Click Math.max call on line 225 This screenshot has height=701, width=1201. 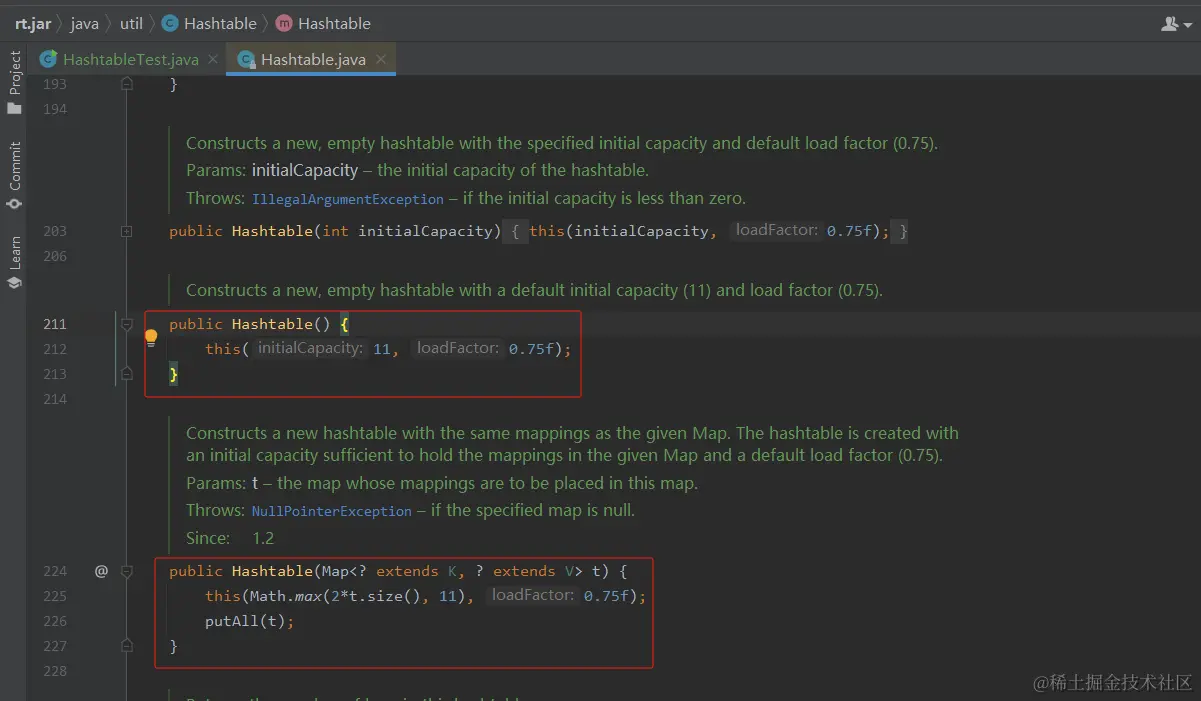coord(285,596)
